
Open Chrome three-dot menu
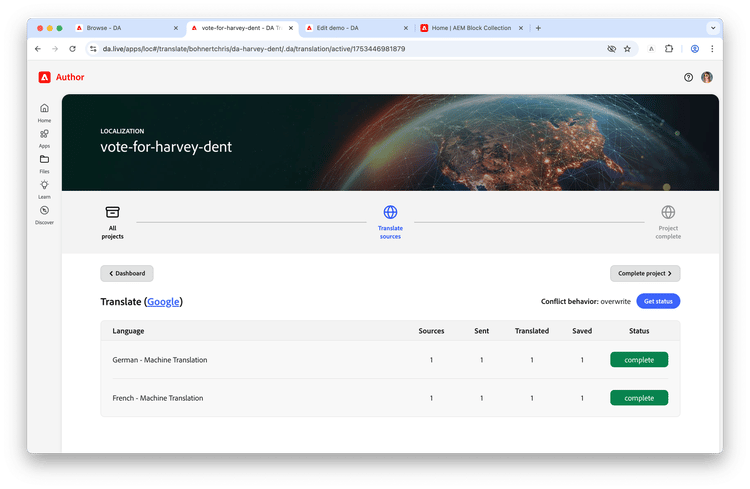[x=712, y=49]
